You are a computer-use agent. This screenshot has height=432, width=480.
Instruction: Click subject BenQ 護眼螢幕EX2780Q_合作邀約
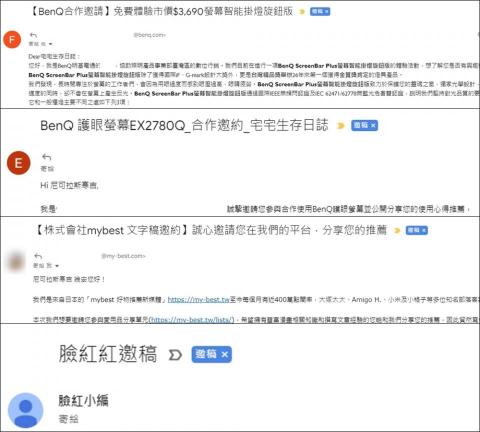[x=184, y=125]
